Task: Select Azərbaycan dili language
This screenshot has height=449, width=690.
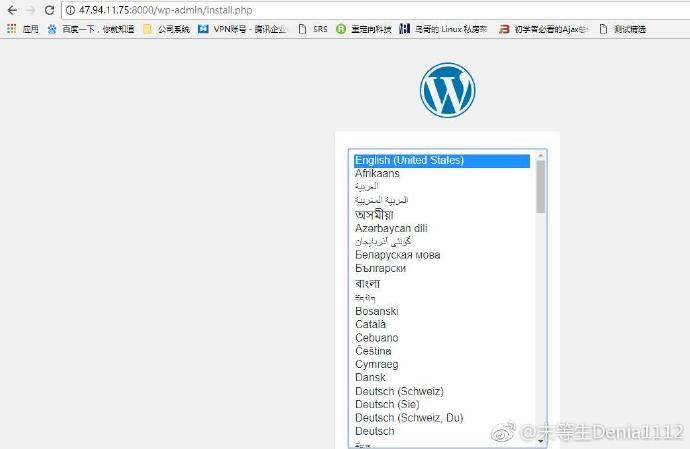Action: [x=442, y=228]
